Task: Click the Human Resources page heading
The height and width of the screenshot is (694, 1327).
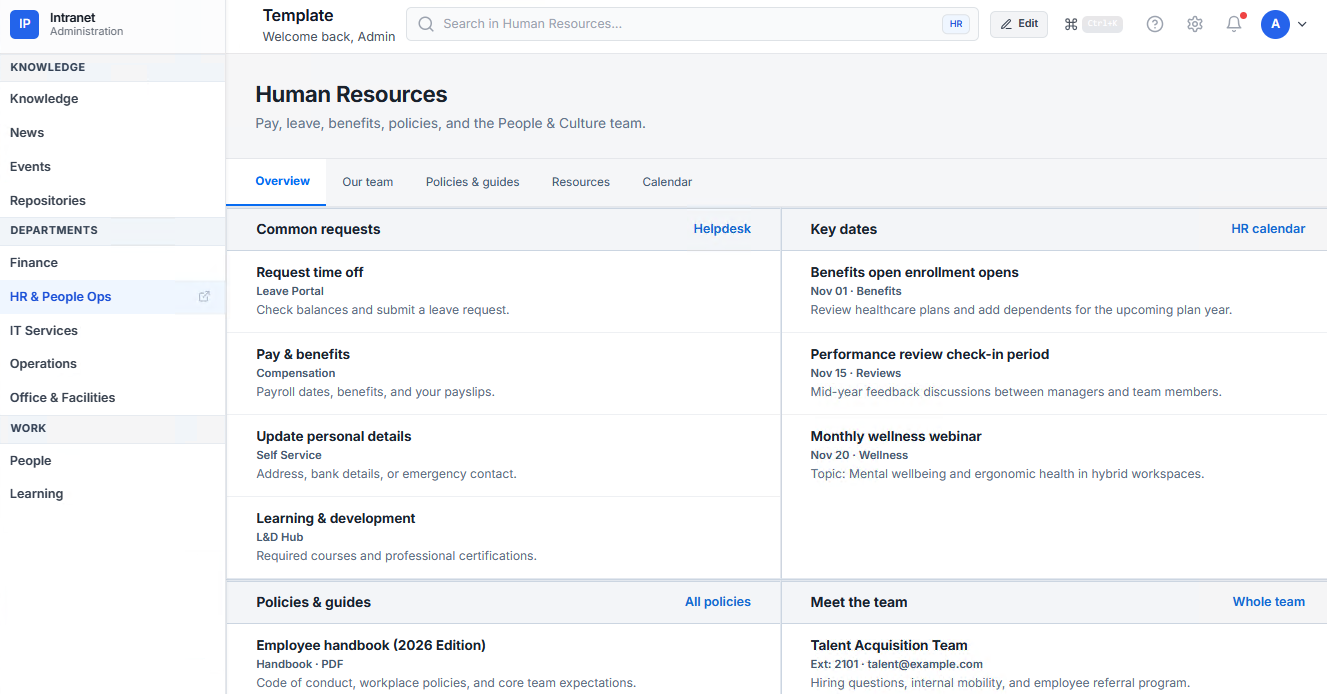Action: tap(351, 95)
